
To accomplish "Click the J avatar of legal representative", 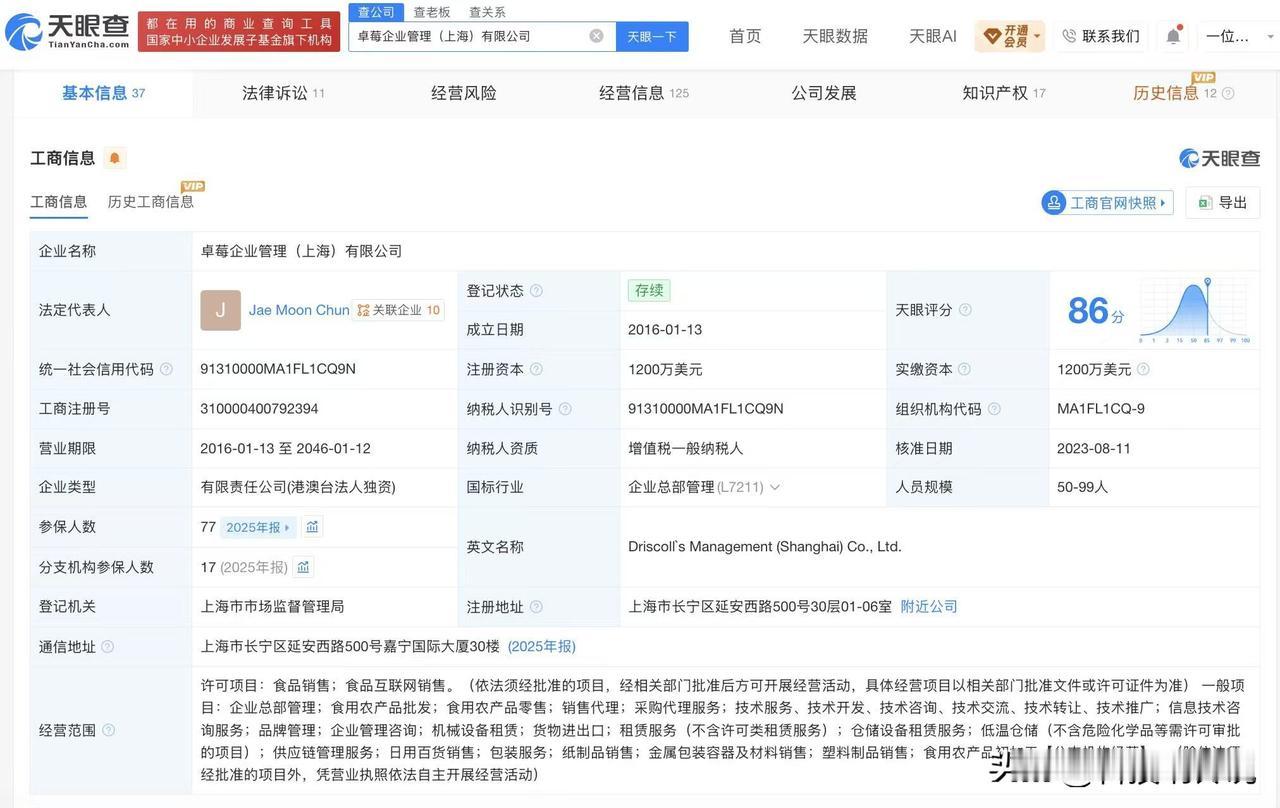I will [220, 310].
